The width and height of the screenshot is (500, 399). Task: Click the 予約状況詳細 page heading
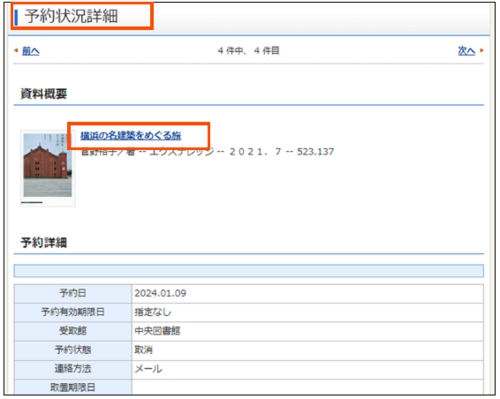(71, 16)
